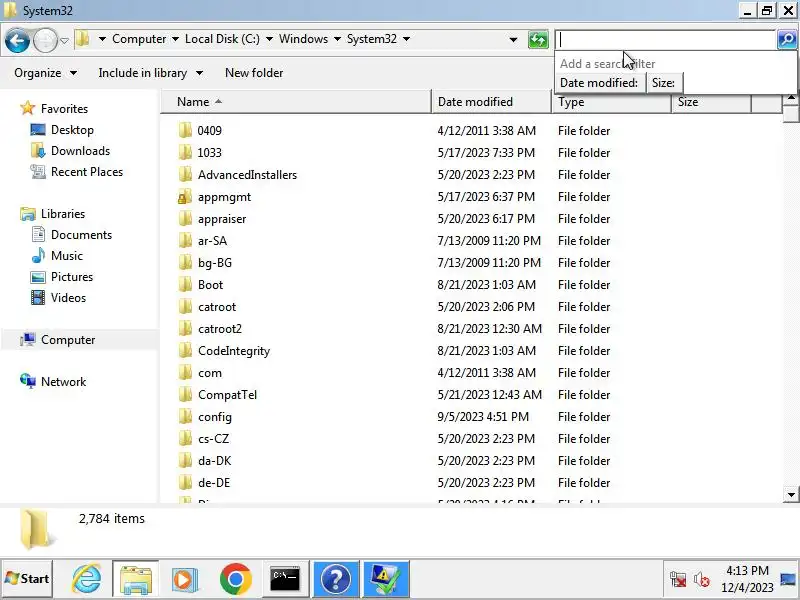Sort by the Name column header

pos(296,102)
